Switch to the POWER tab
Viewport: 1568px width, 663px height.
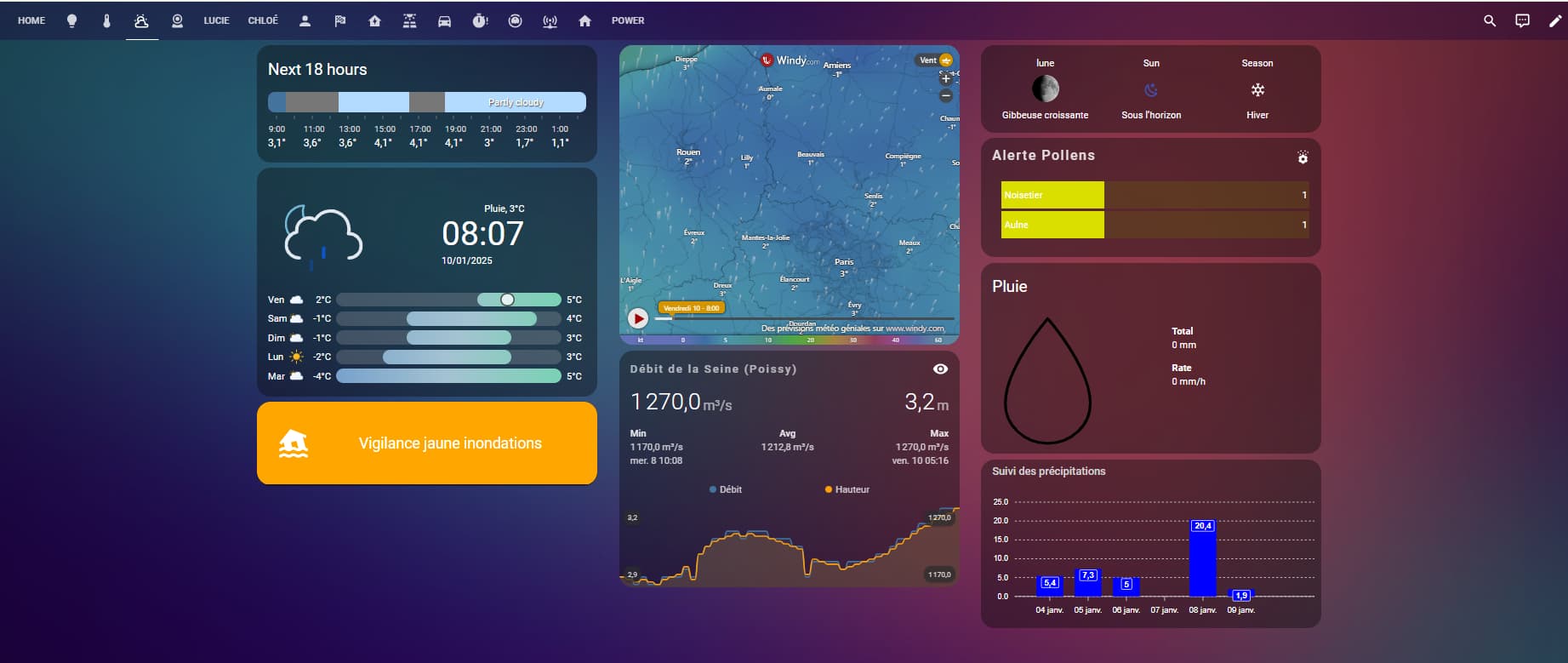tap(628, 20)
